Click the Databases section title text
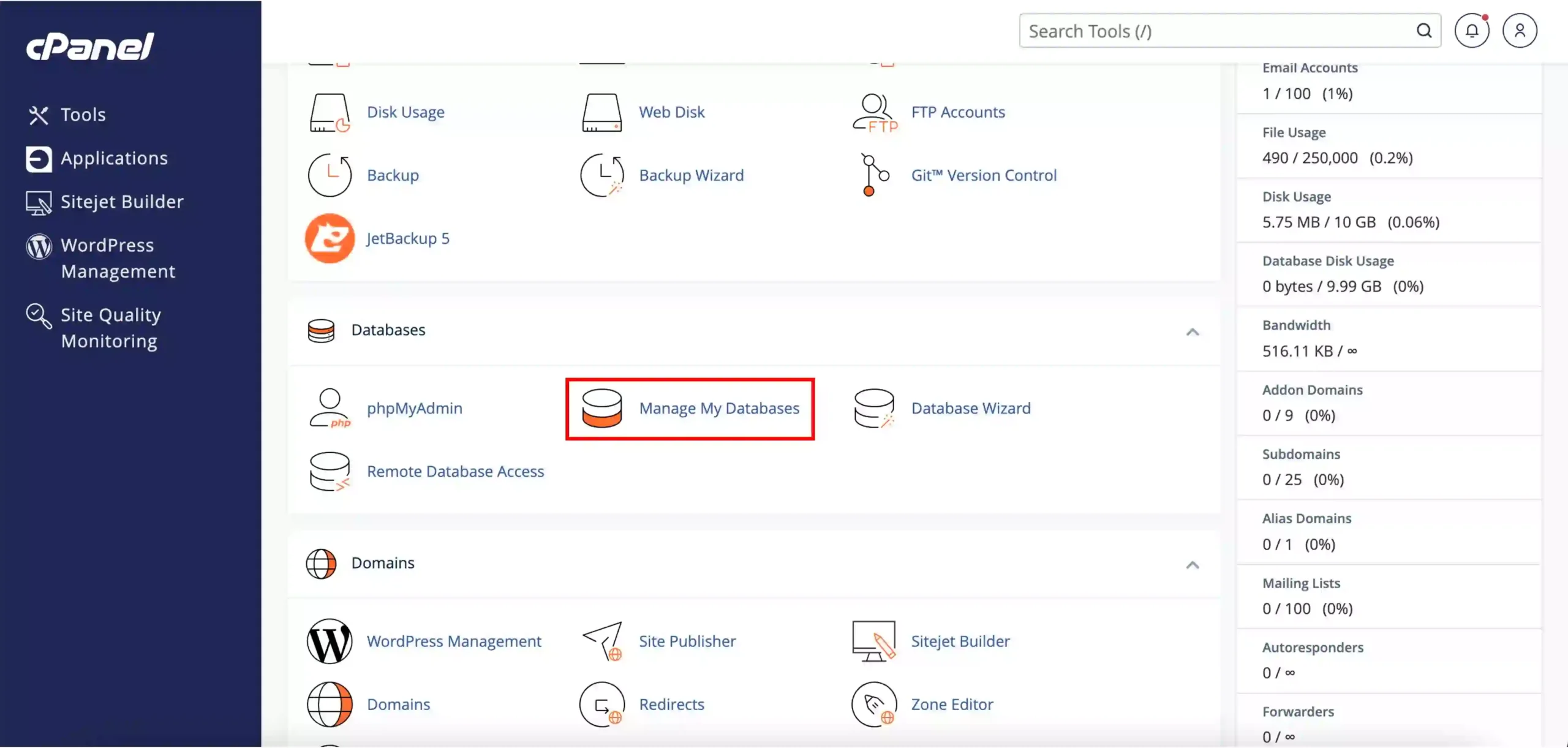Screen dimensions: 1568x748 pos(388,330)
